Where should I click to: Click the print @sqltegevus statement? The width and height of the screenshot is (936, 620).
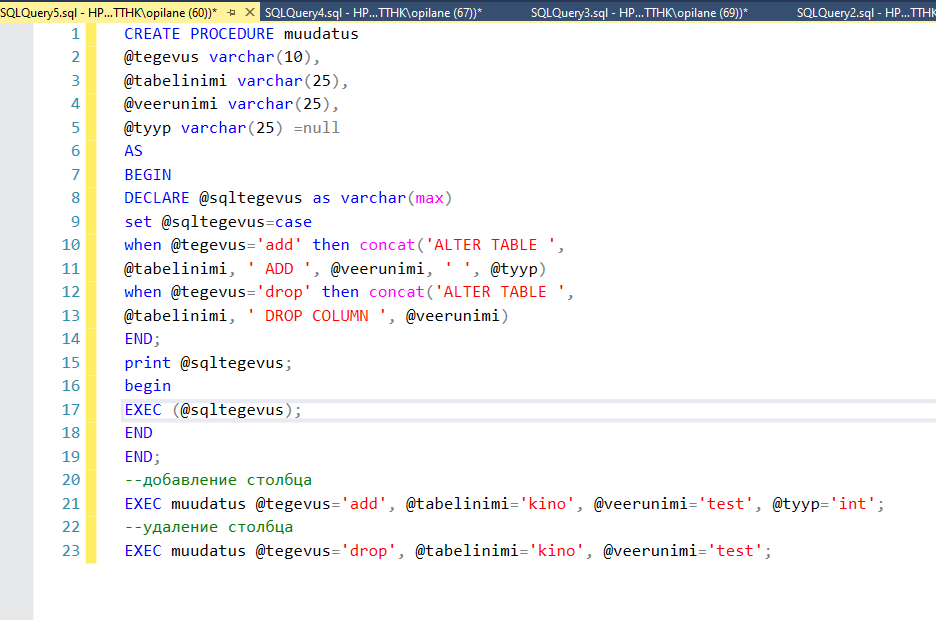tap(208, 363)
